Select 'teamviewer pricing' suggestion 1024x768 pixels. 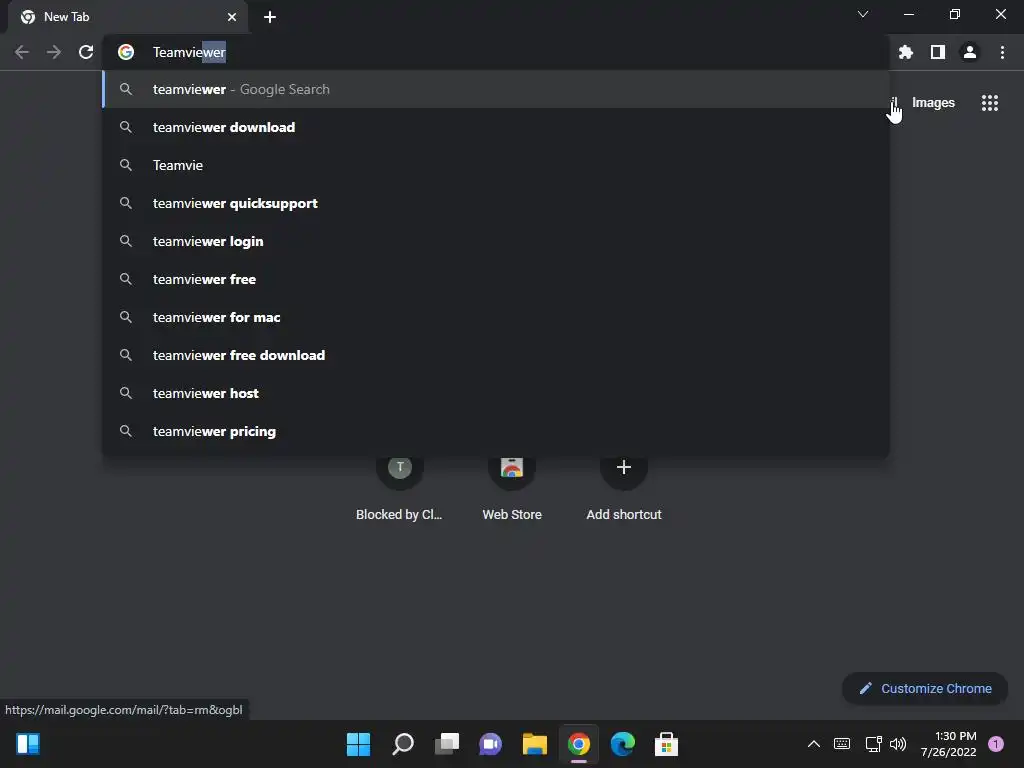tap(496, 431)
